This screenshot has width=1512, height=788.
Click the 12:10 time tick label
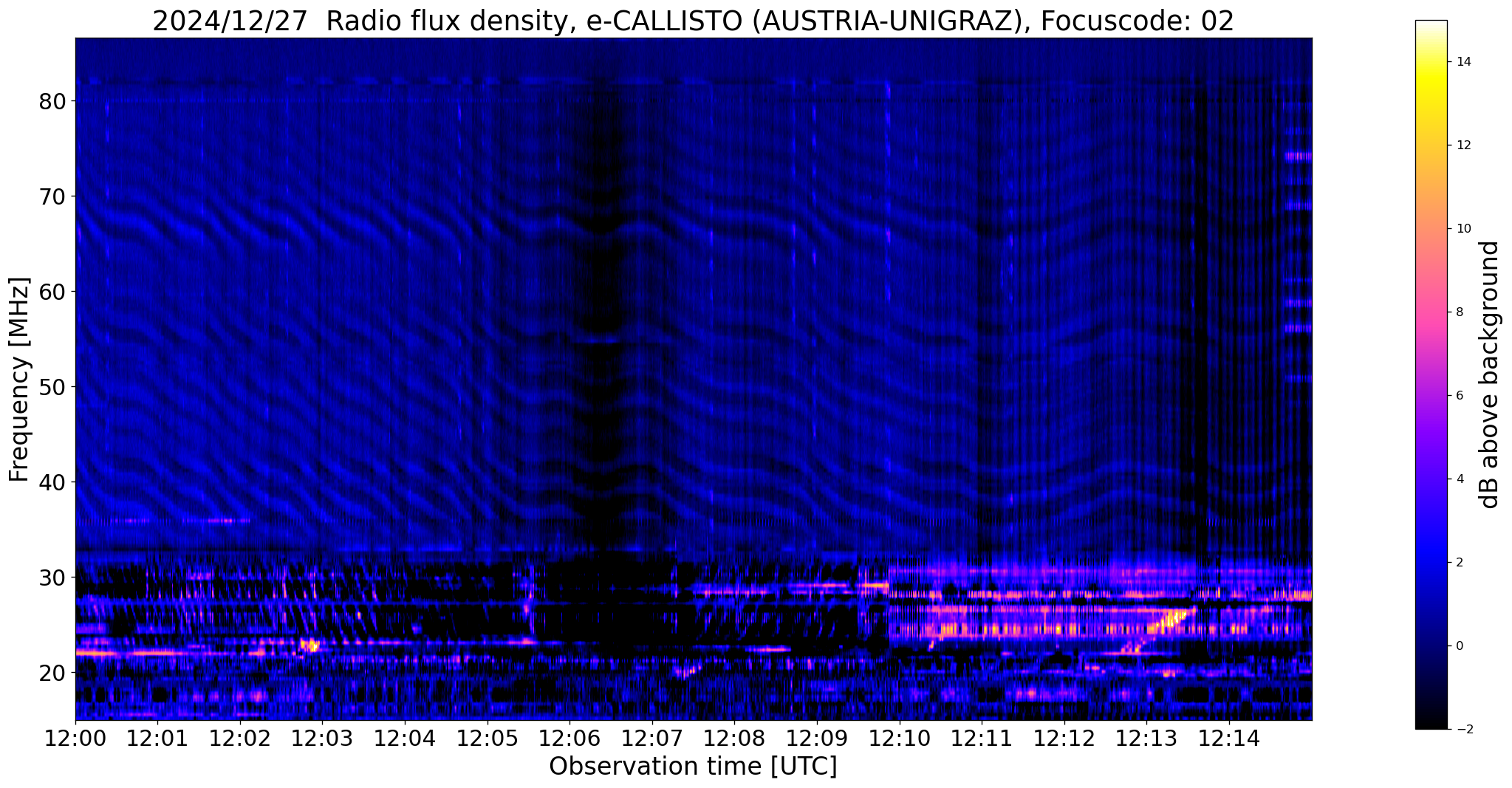[899, 738]
